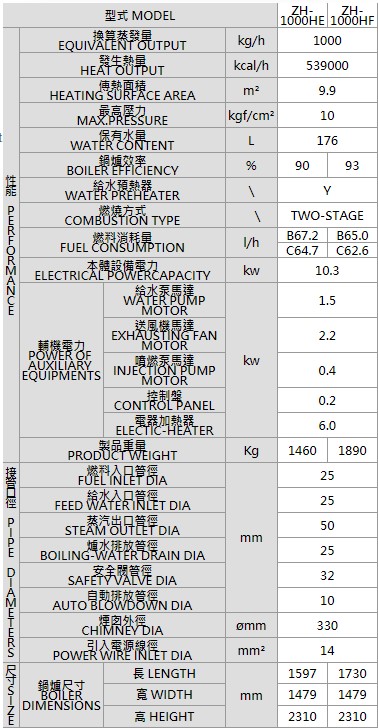
Task: Select the POWER WIRE INLET DIA label
Action: (123, 650)
